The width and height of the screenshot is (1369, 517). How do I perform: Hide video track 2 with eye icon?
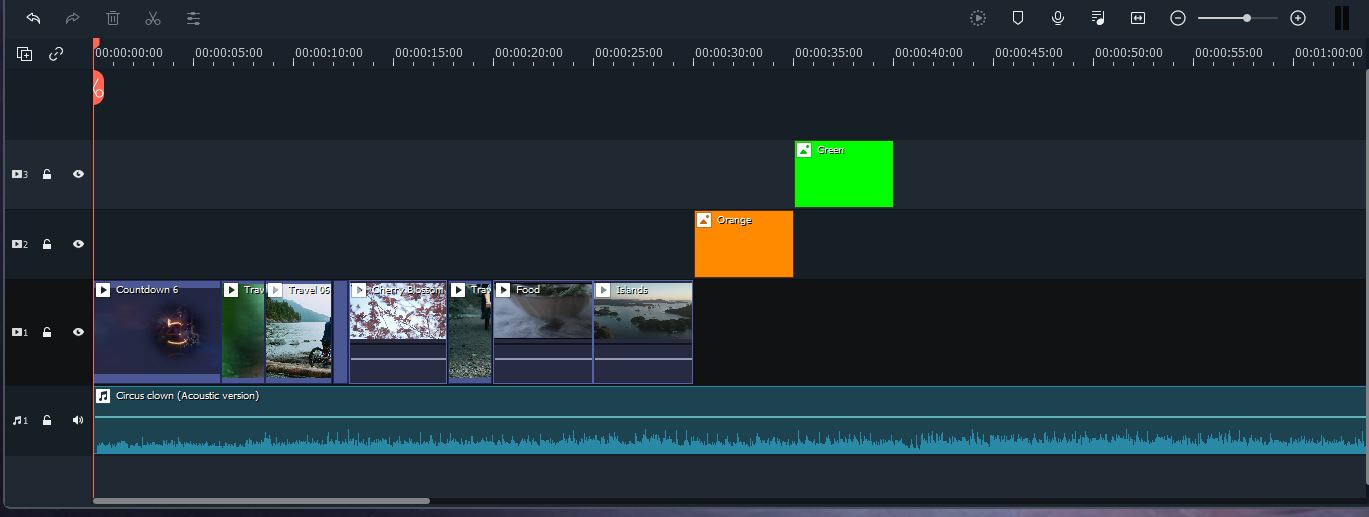[x=78, y=244]
